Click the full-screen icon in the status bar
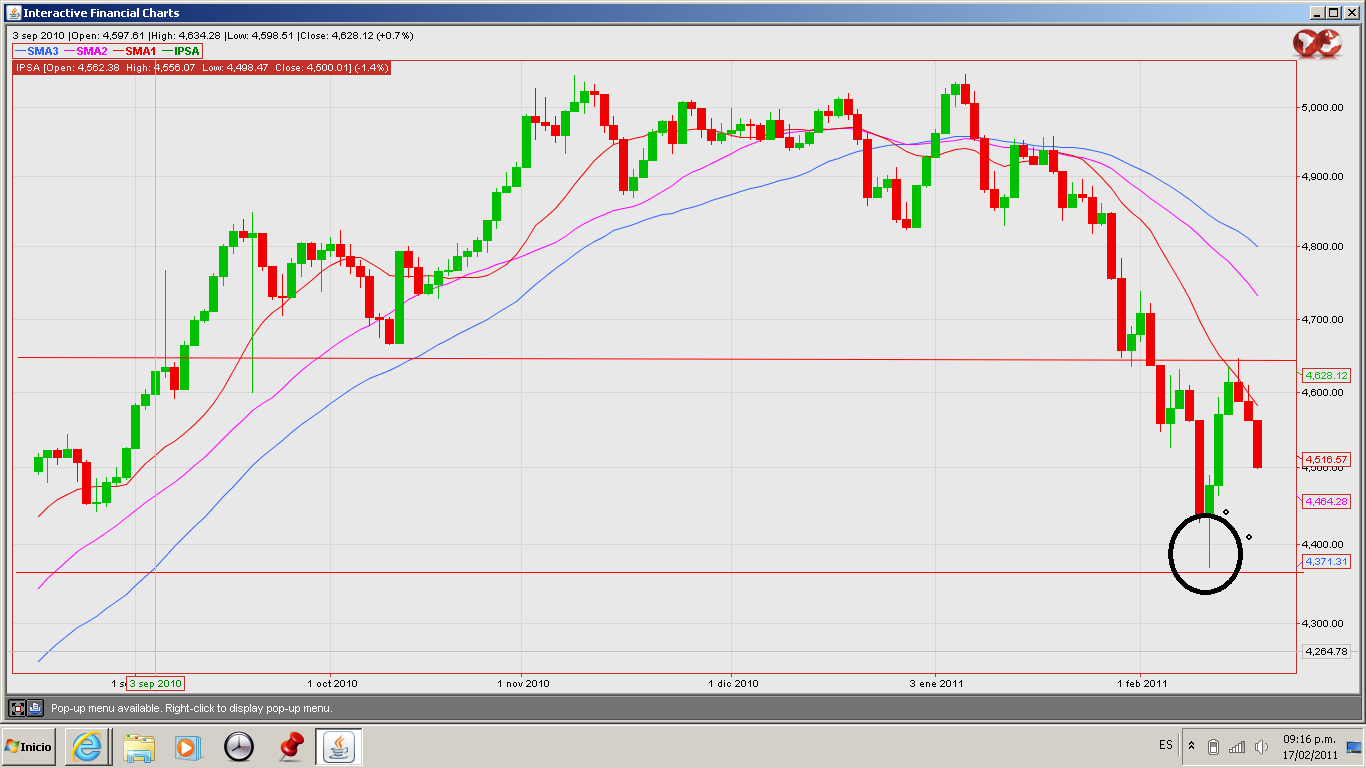The image size is (1366, 768). 17,708
